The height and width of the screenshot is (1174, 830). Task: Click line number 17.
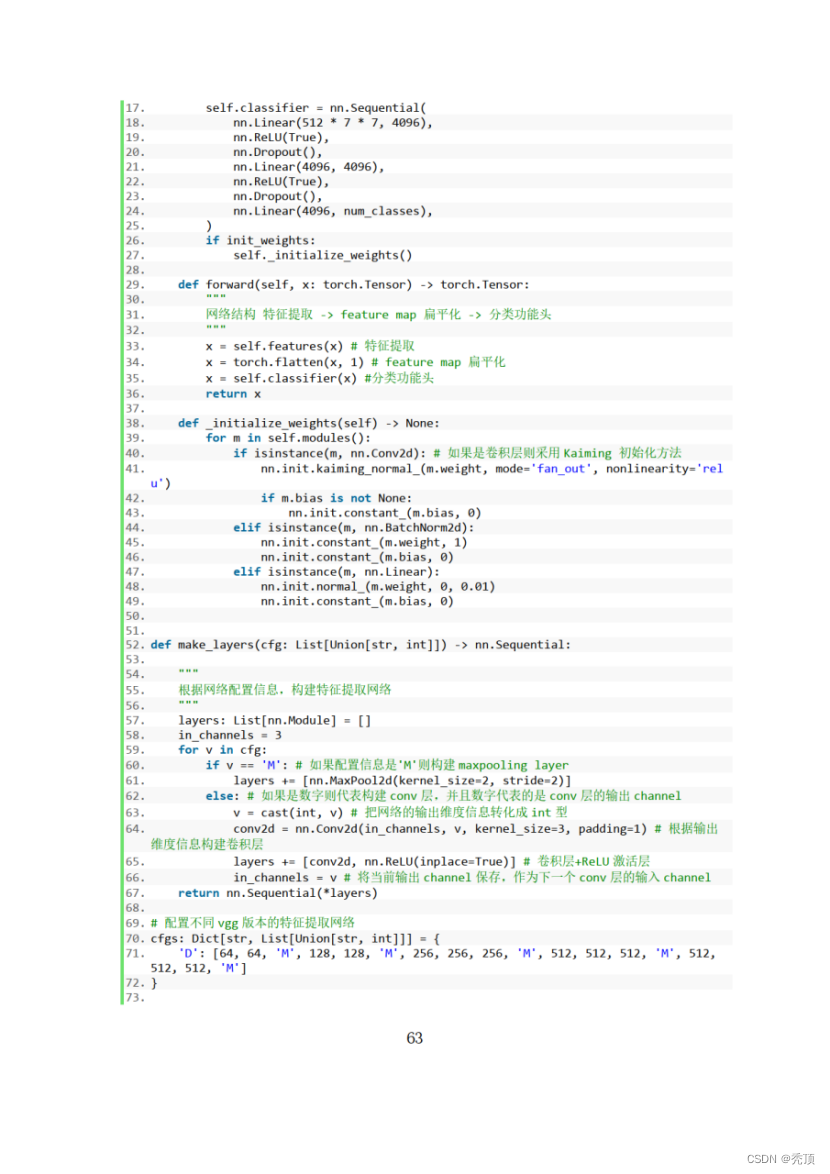tap(135, 108)
